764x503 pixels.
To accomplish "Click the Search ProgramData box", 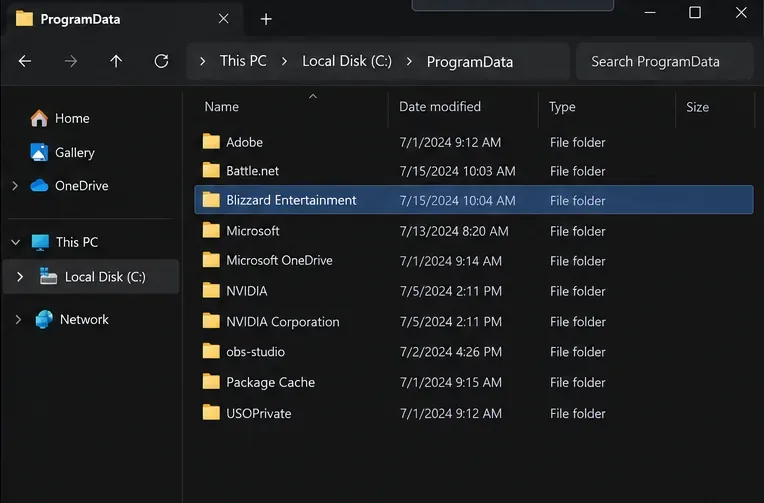I will coord(665,61).
